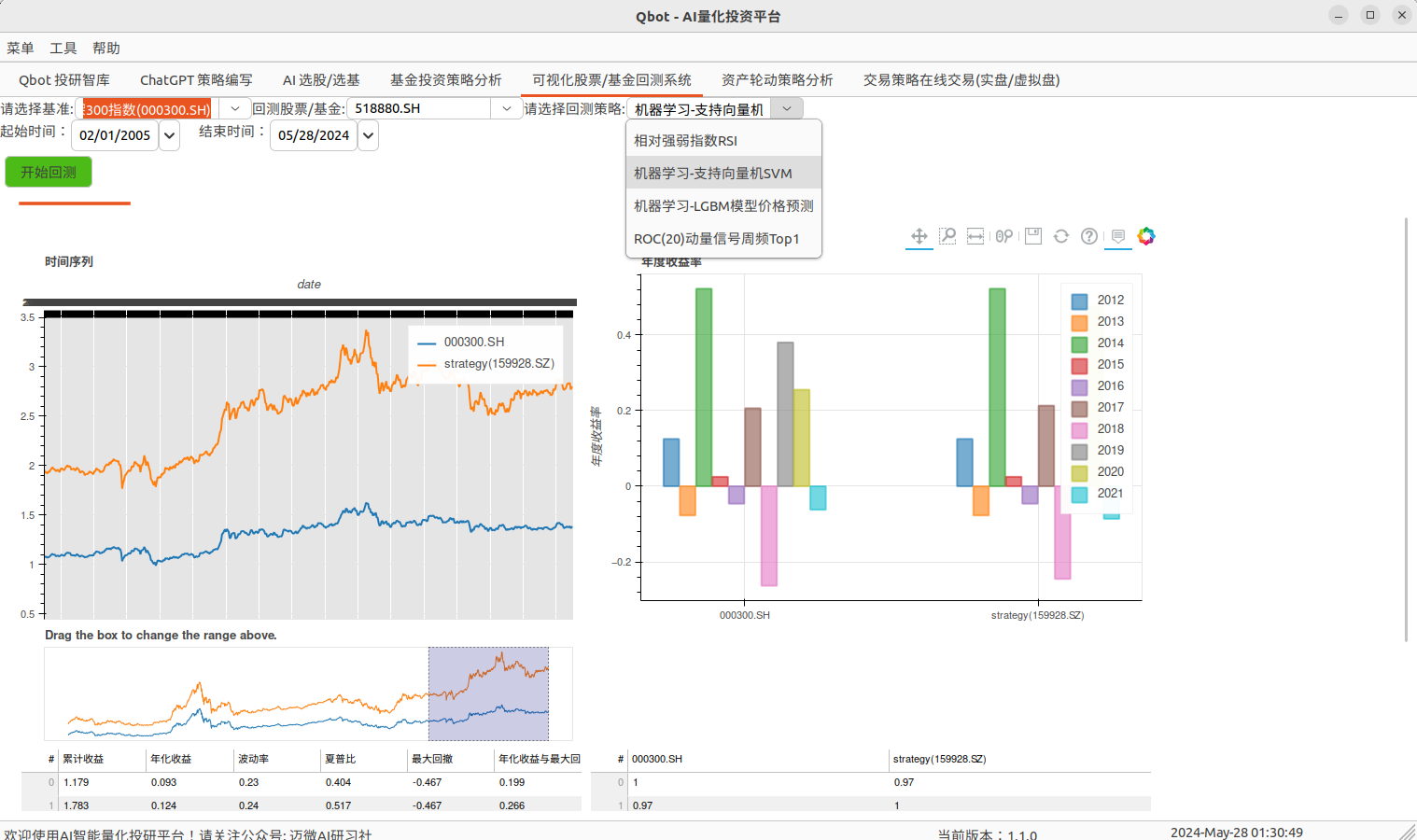Switch to the ChatGPT 策略编写 tab
Image resolution: width=1417 pixels, height=840 pixels.
pyautogui.click(x=195, y=79)
